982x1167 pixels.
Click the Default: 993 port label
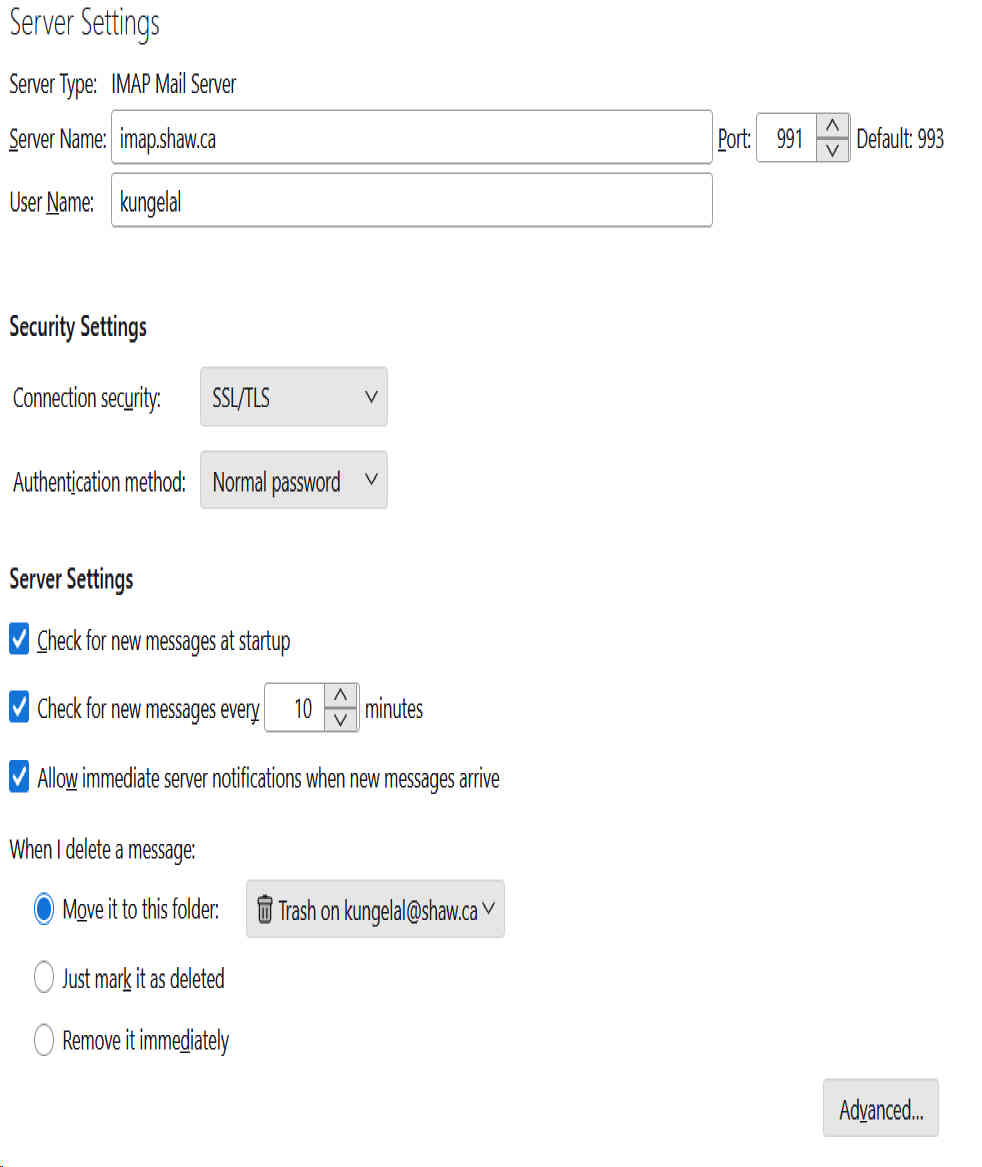900,139
